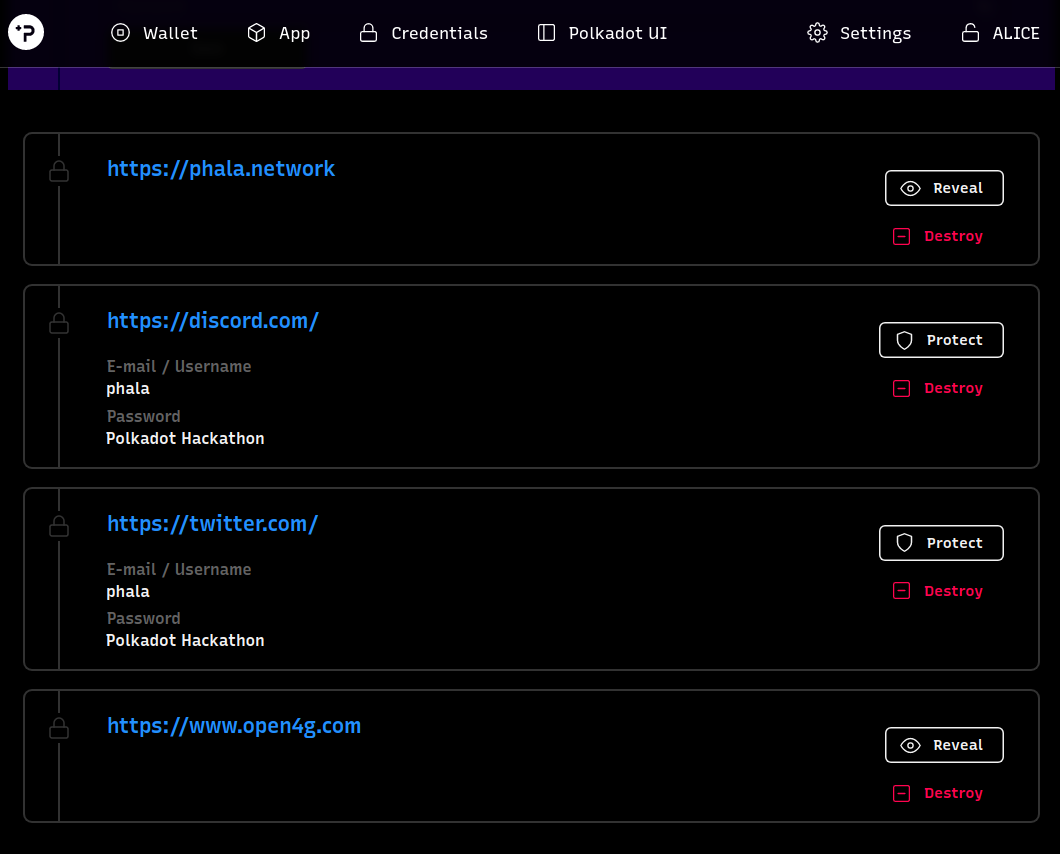Image resolution: width=1060 pixels, height=854 pixels.
Task: Click the lock icon beside discord.com
Action: 59,324
